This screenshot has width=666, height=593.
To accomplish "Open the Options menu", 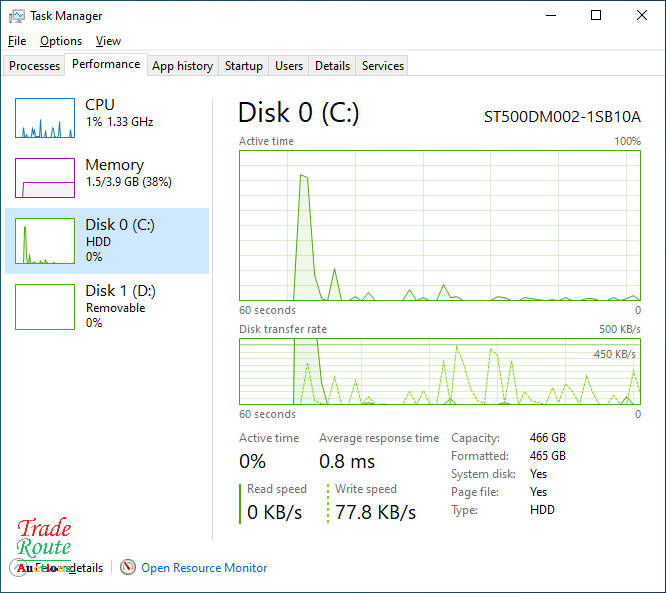I will click(x=61, y=41).
